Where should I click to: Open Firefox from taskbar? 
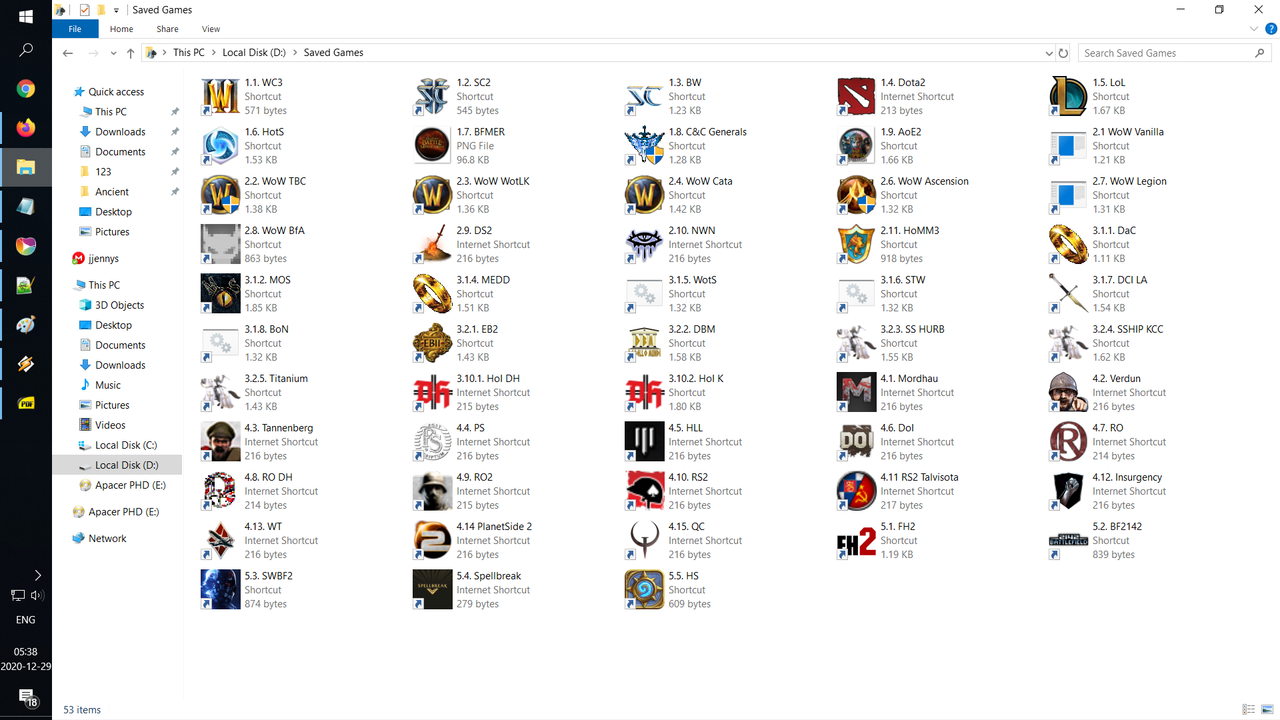click(x=26, y=128)
